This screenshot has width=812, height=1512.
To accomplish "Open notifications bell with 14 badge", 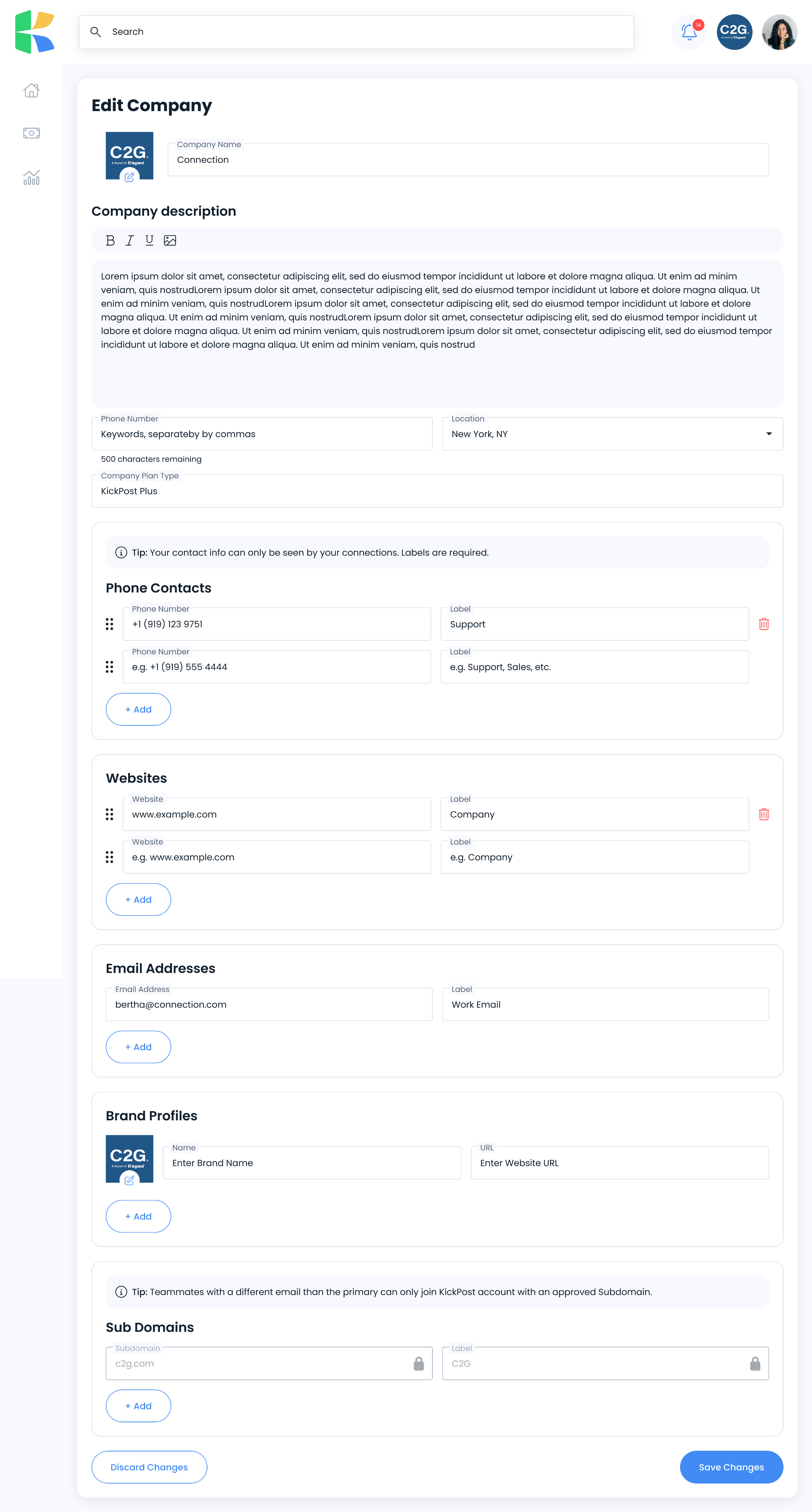I will (689, 32).
